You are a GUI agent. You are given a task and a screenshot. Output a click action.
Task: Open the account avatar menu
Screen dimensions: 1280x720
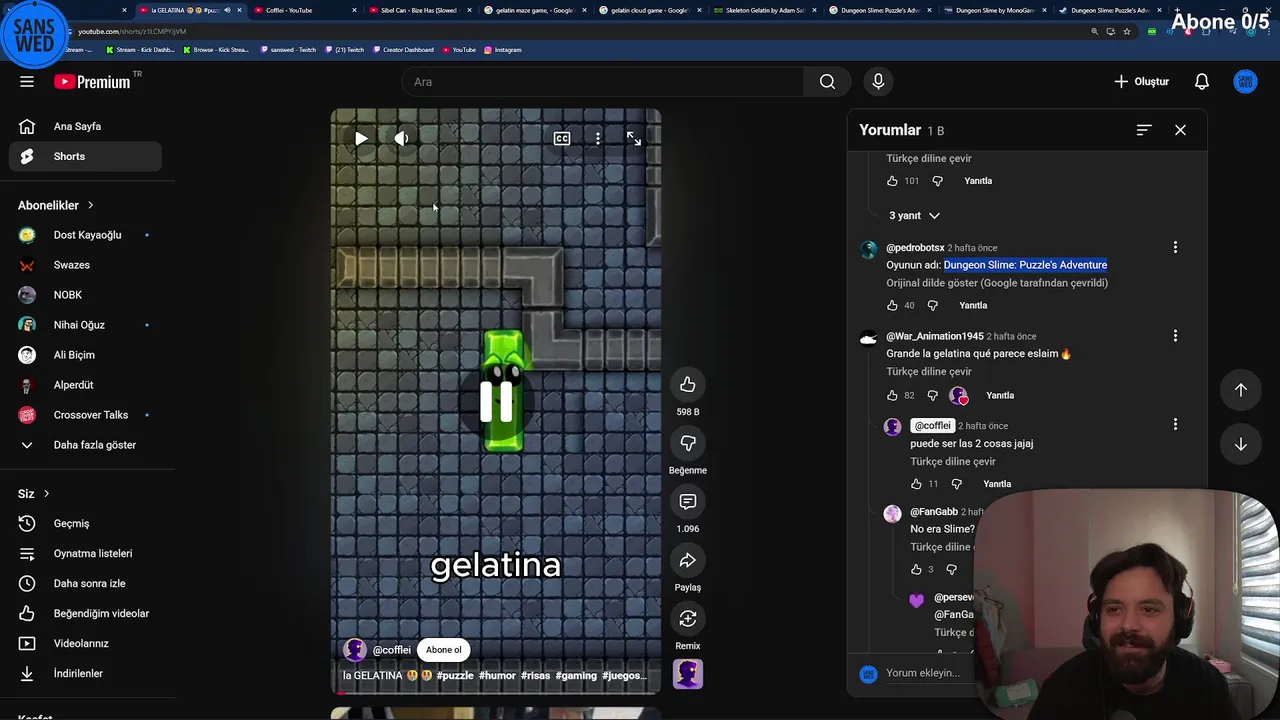point(1245,82)
